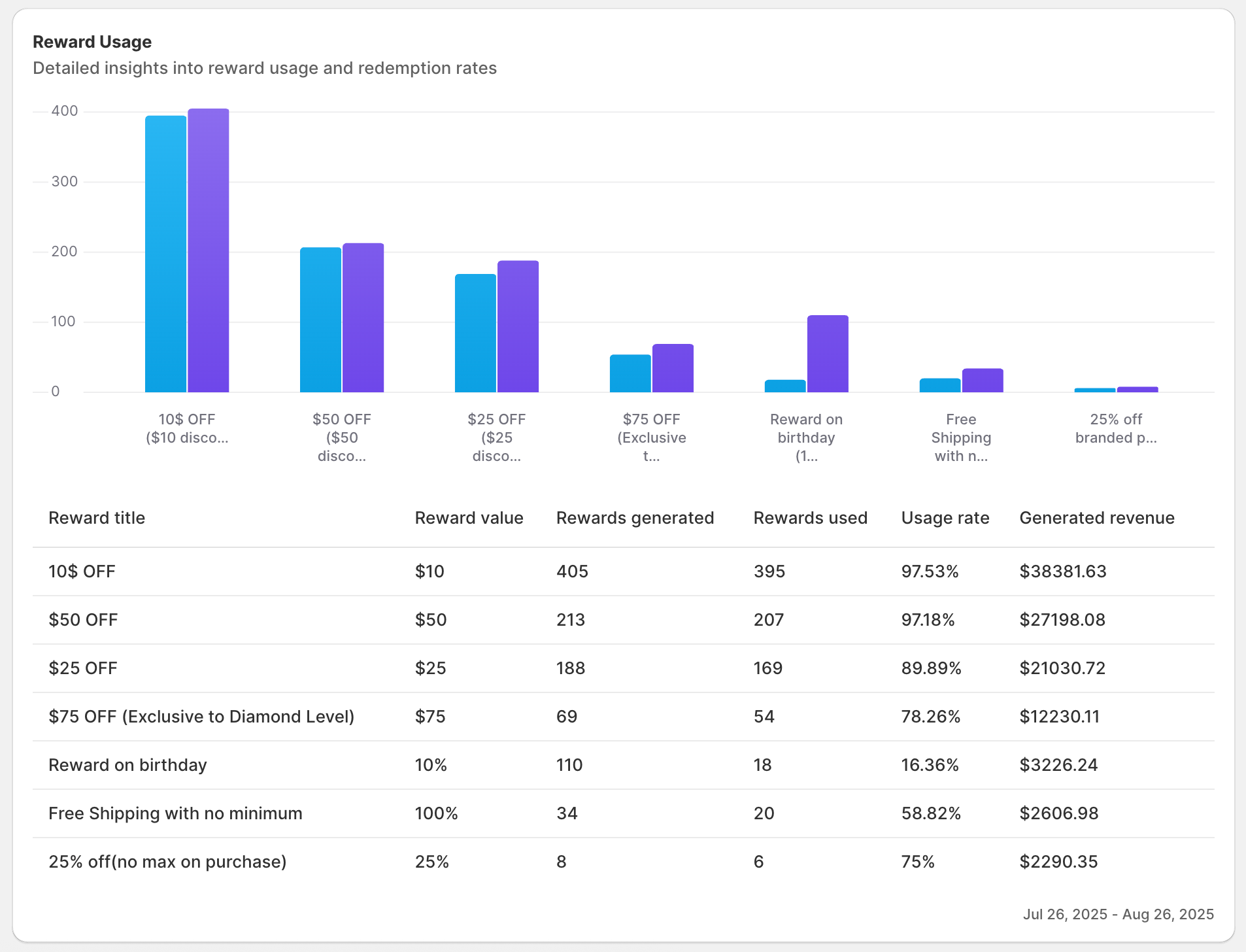The image size is (1246, 952).
Task: Select the blue bar for $75 OFF
Action: point(630,373)
